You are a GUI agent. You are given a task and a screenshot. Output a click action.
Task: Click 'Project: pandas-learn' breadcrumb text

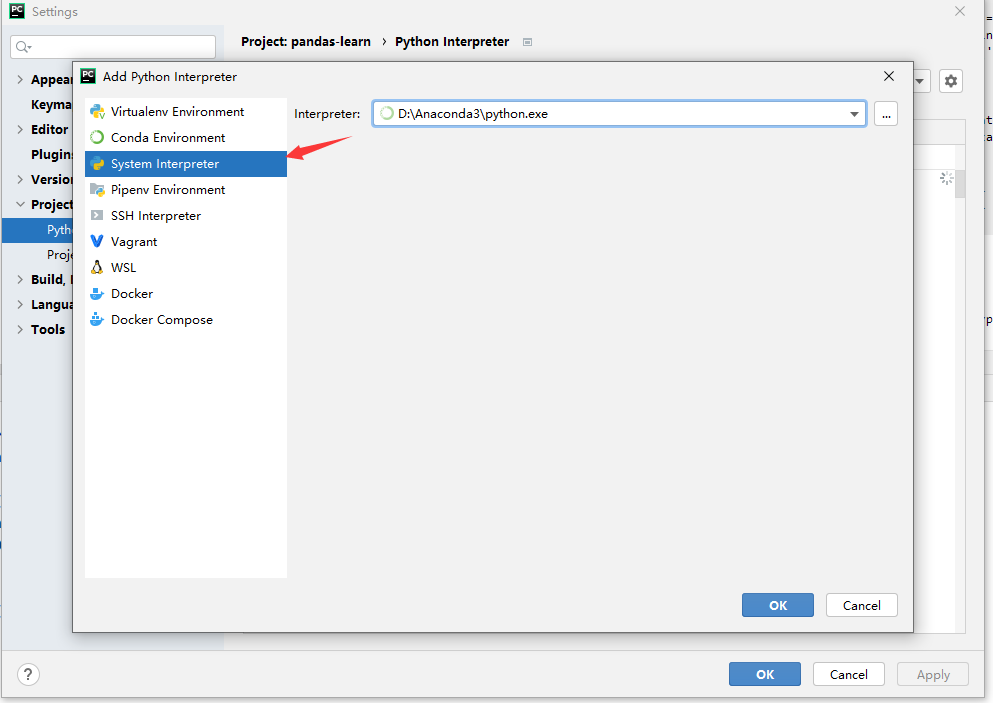tap(306, 42)
